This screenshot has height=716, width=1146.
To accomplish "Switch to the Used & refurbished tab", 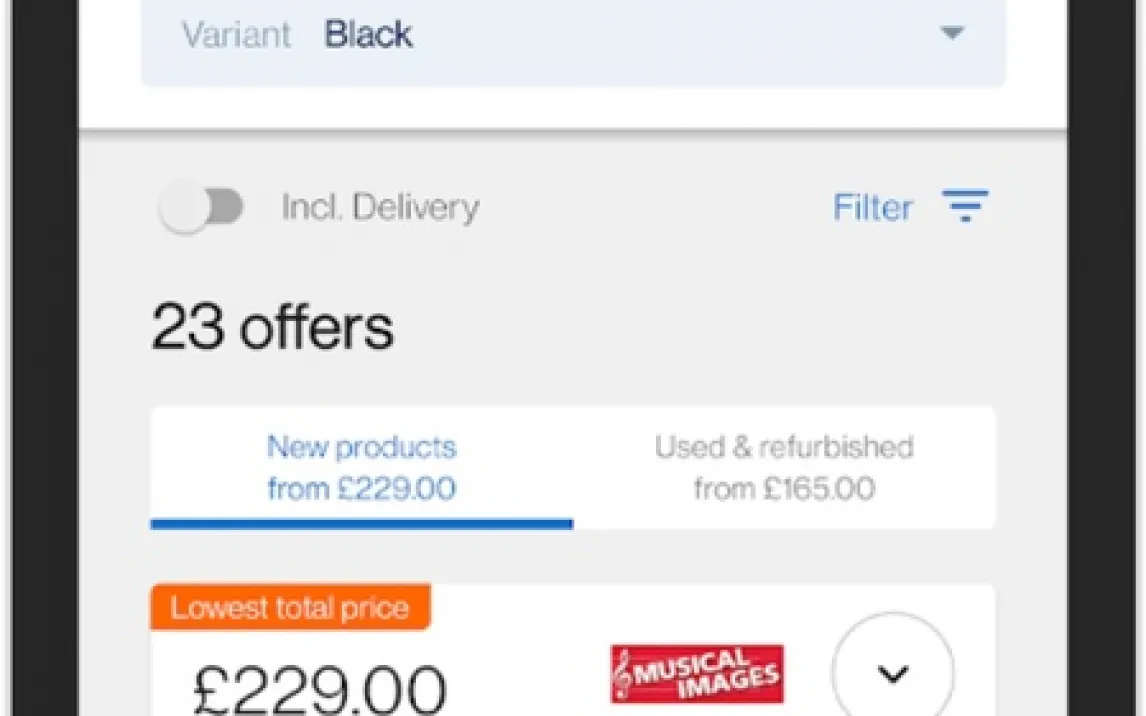I will (784, 447).
